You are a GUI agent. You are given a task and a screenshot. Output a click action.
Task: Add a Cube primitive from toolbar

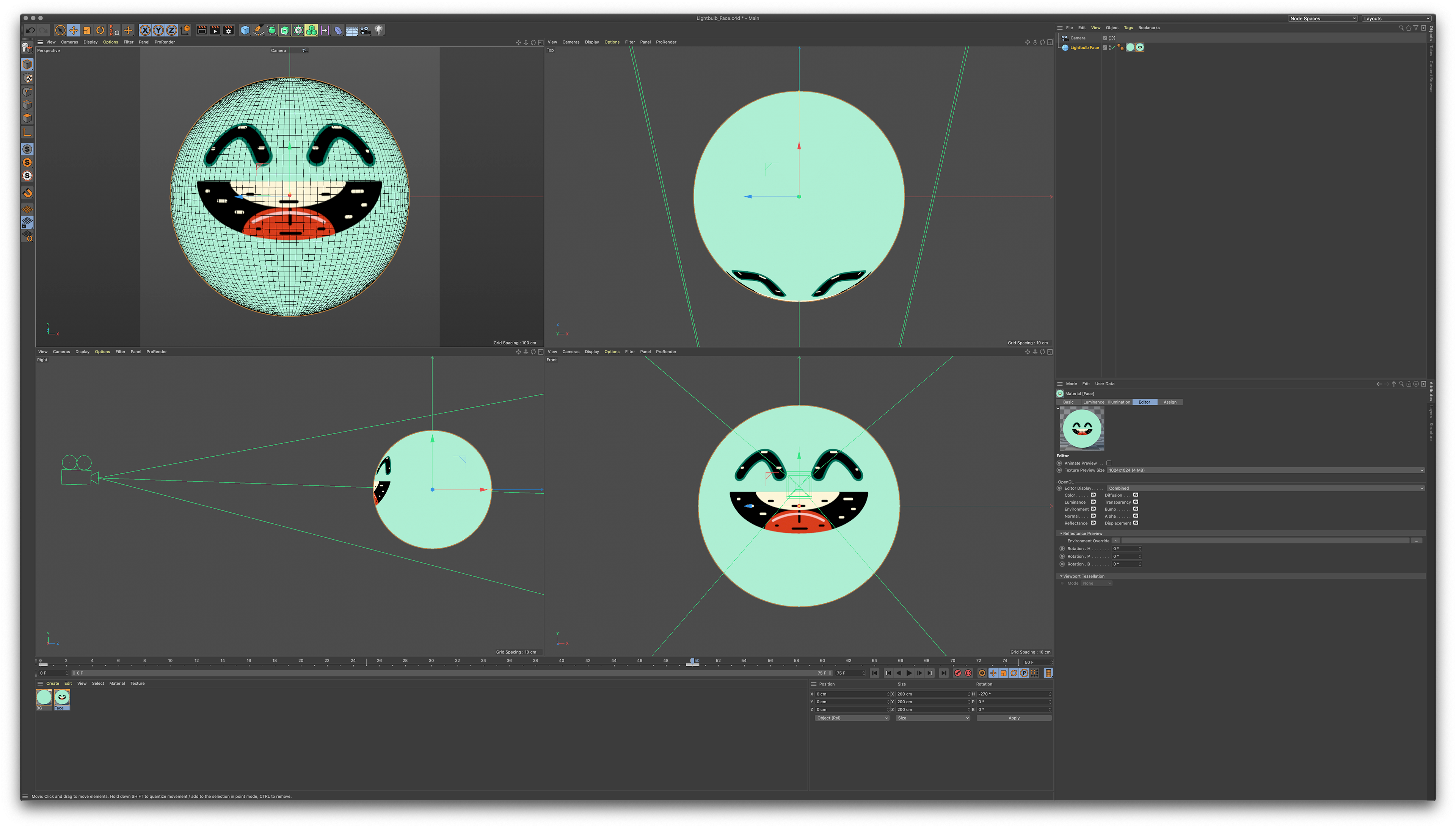click(x=245, y=30)
